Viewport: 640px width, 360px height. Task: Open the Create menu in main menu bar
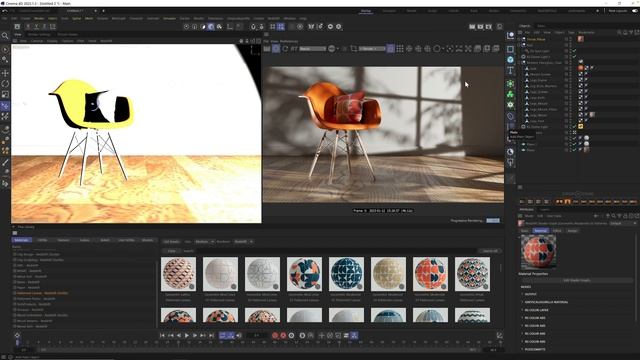click(x=26, y=18)
